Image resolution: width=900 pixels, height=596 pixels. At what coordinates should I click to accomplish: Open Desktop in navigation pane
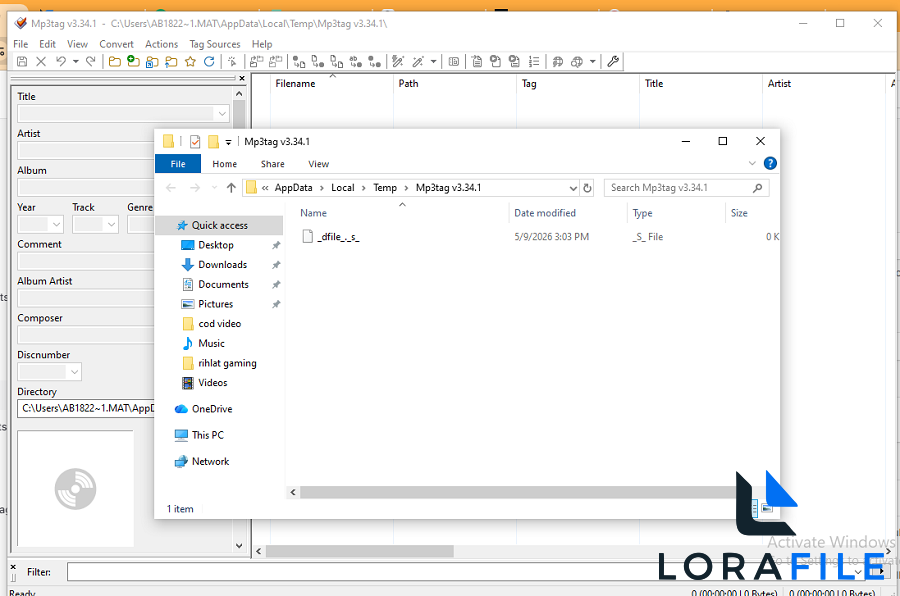click(x=216, y=245)
